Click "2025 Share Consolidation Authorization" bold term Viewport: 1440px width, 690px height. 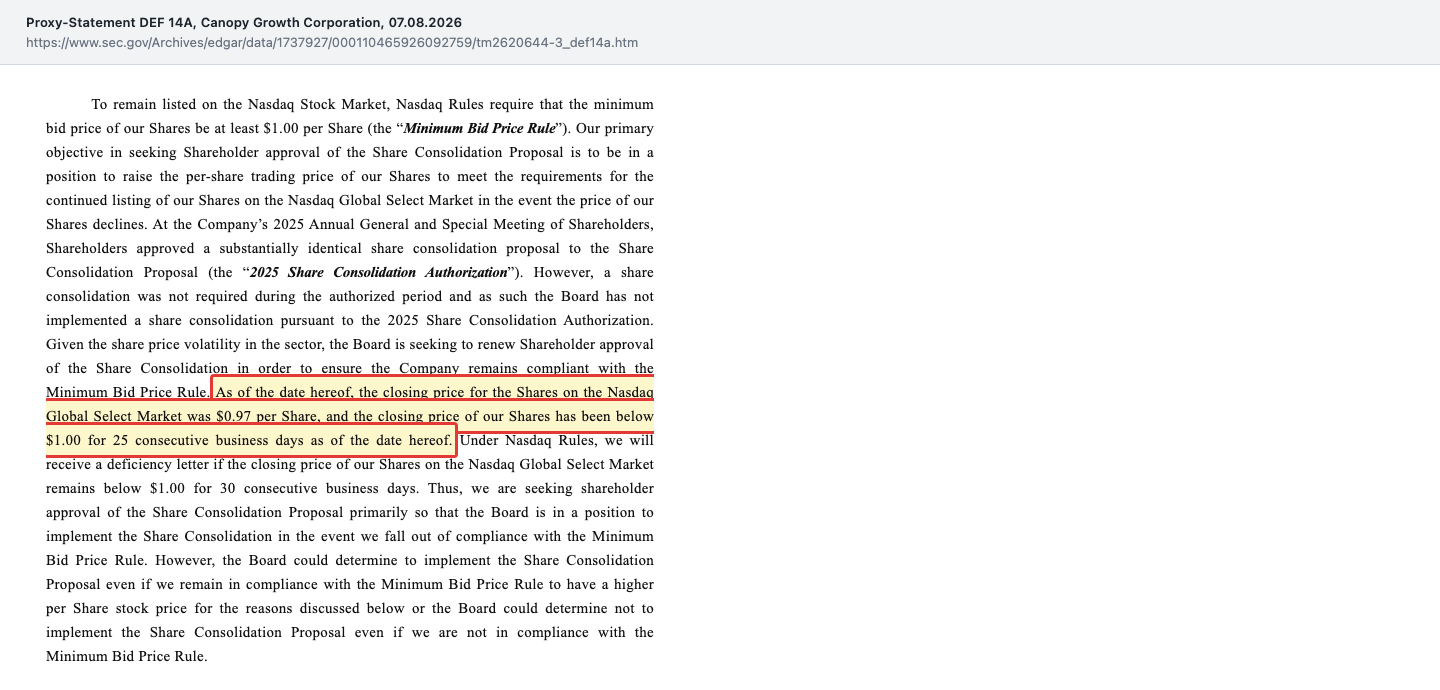379,272
